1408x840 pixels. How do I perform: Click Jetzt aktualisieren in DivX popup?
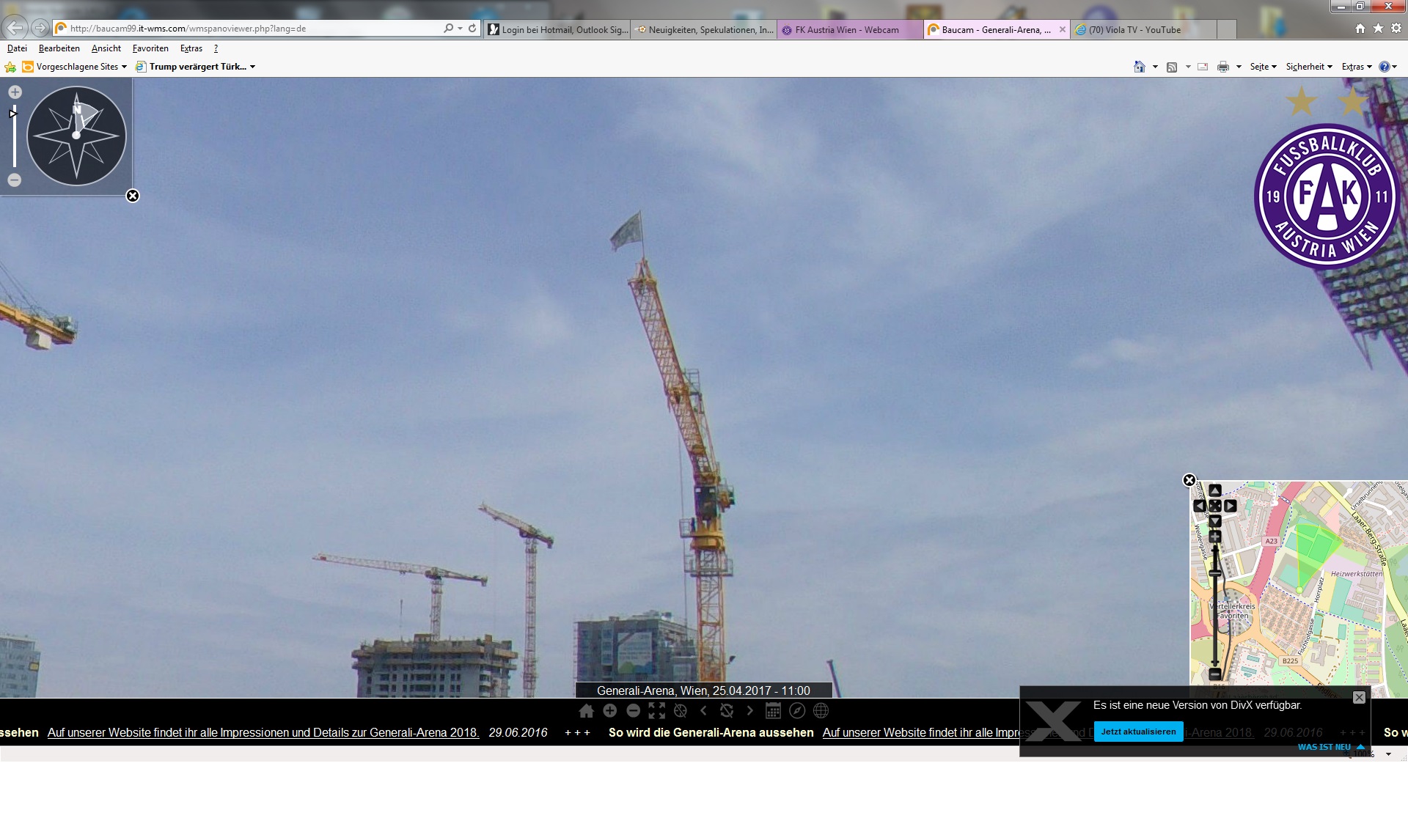point(1138,732)
